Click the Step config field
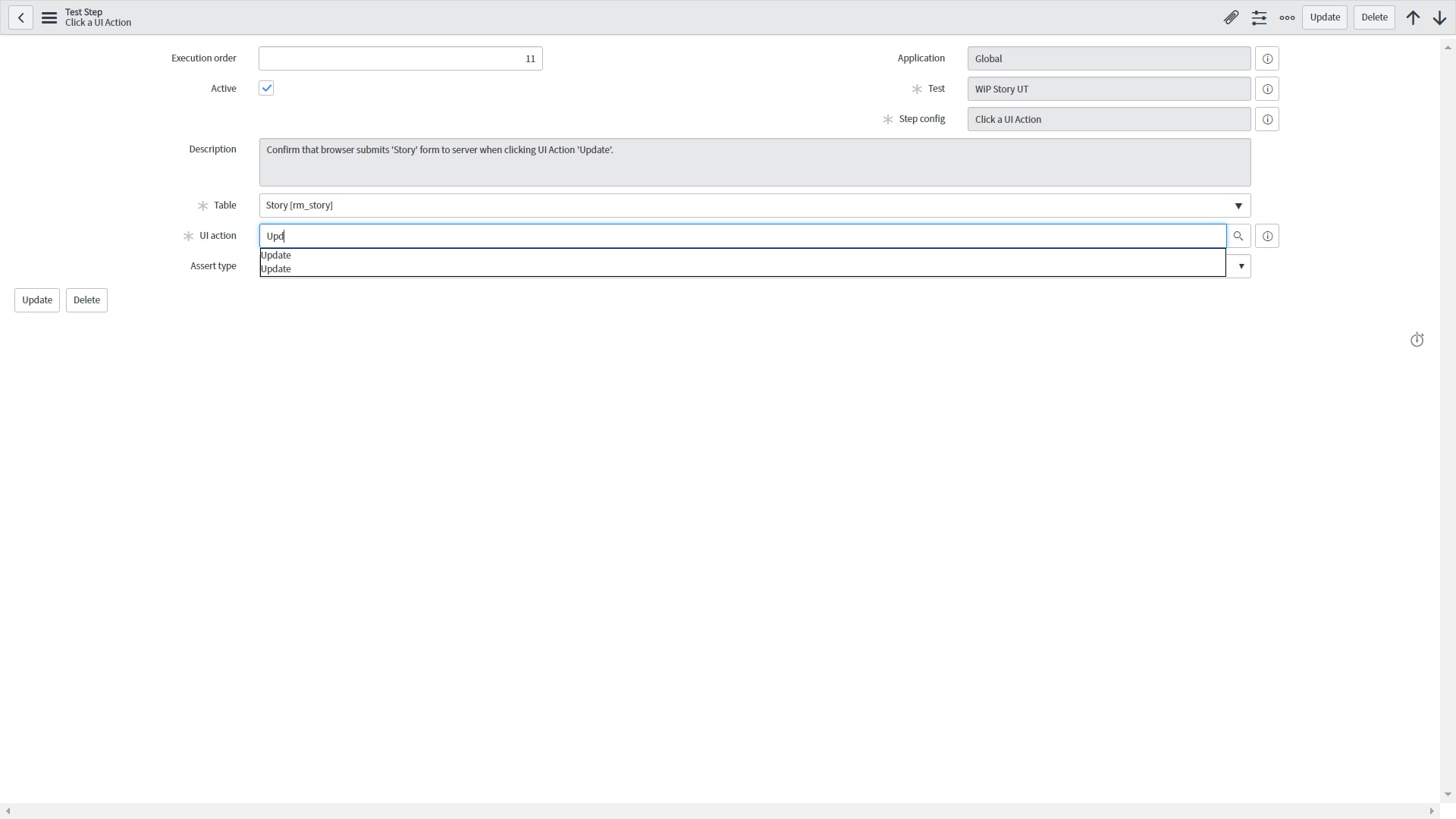This screenshot has width=1456, height=819. [x=1109, y=119]
